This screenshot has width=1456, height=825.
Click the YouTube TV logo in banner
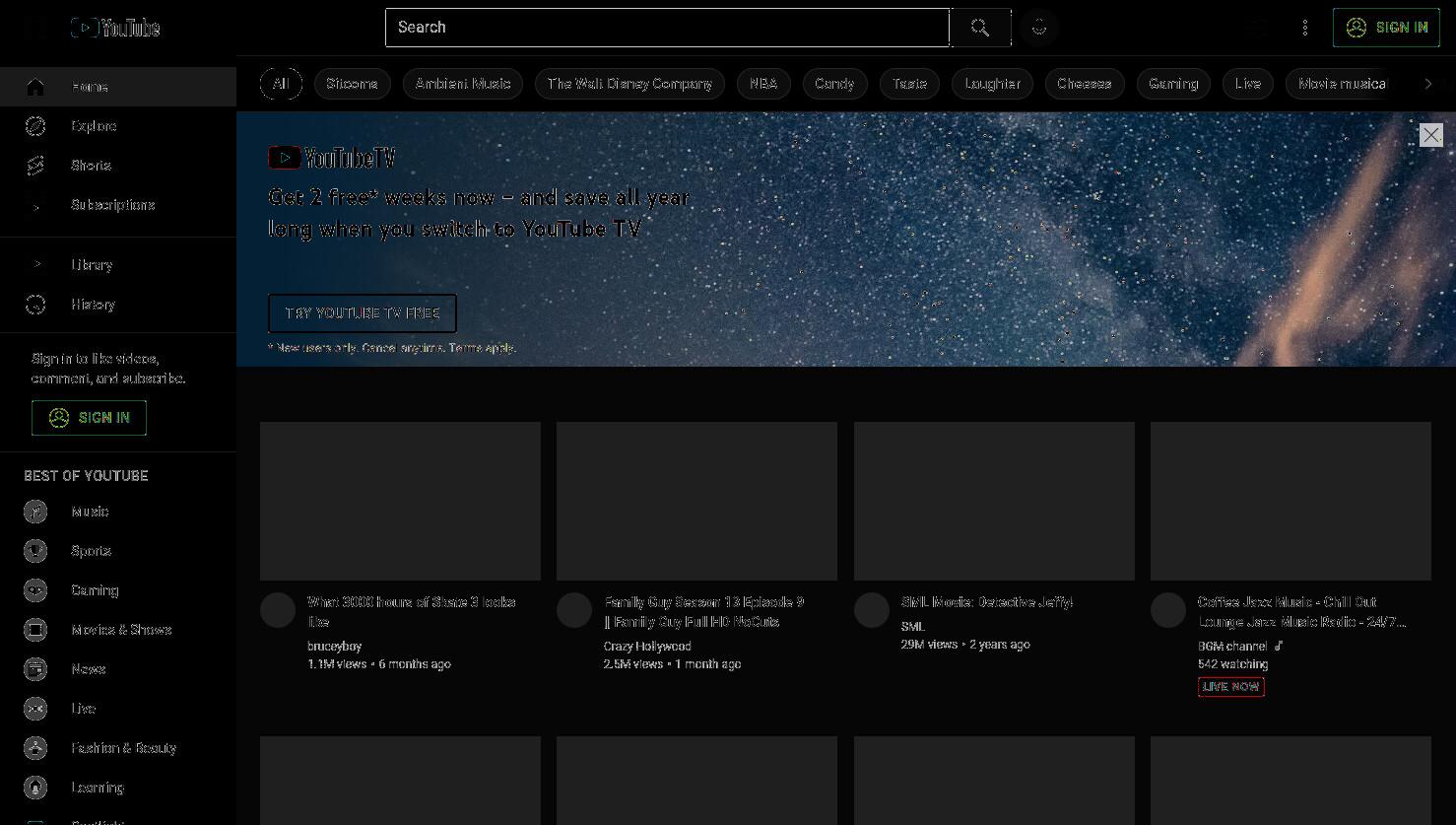pyautogui.click(x=332, y=158)
